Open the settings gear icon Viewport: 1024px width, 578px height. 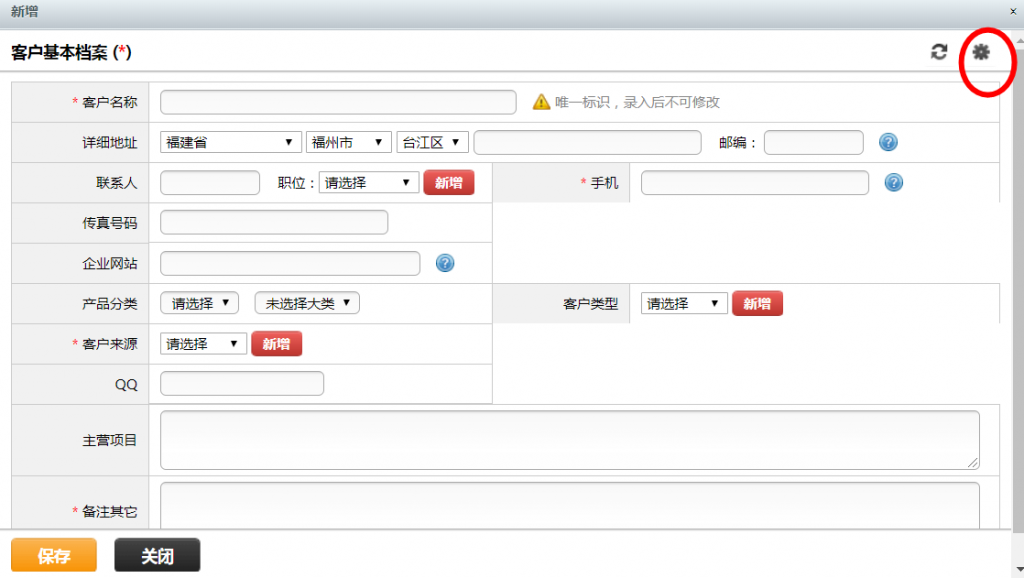point(981,52)
